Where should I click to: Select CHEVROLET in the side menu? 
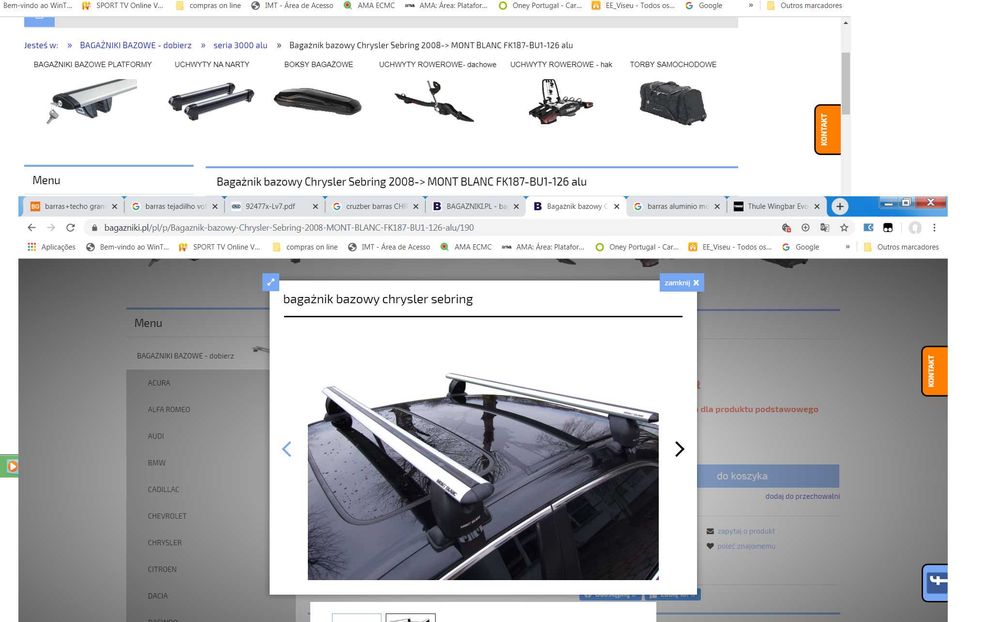click(x=167, y=516)
